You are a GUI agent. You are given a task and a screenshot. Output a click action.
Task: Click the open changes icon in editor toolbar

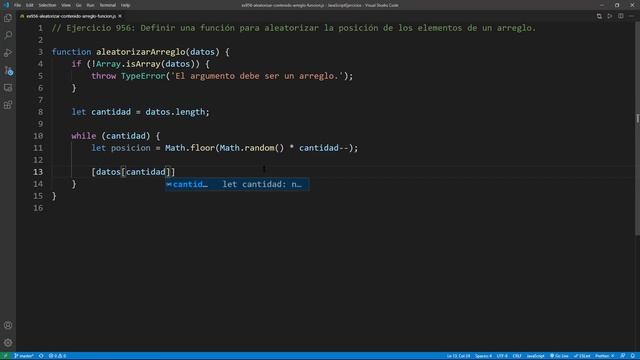pyautogui.click(x=599, y=16)
